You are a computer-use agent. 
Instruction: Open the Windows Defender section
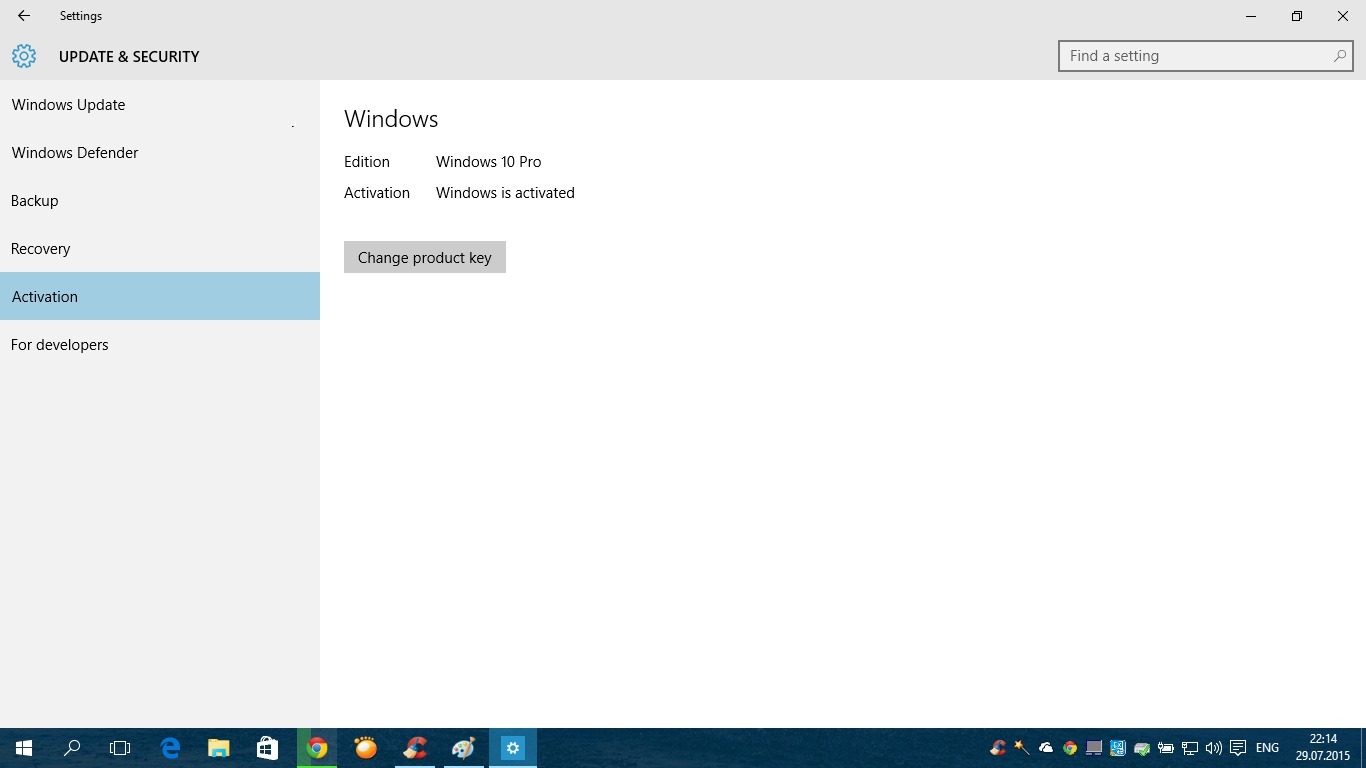pyautogui.click(x=75, y=153)
